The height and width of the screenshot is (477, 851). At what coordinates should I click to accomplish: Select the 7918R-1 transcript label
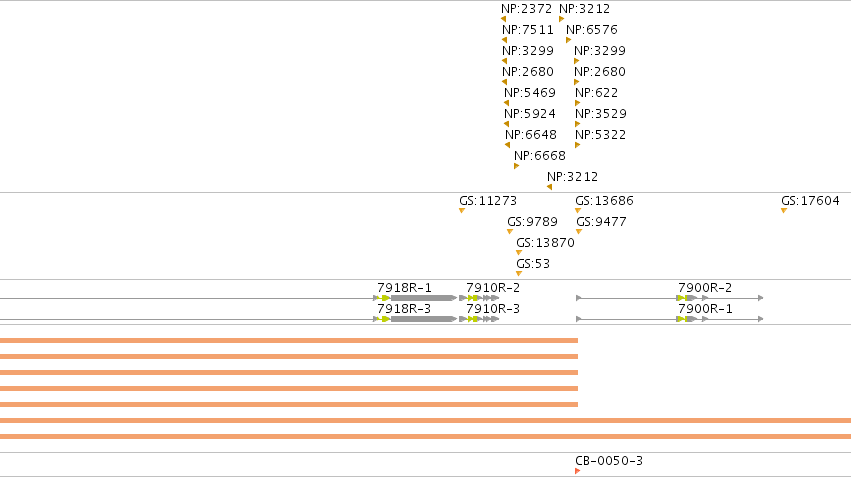(x=404, y=288)
